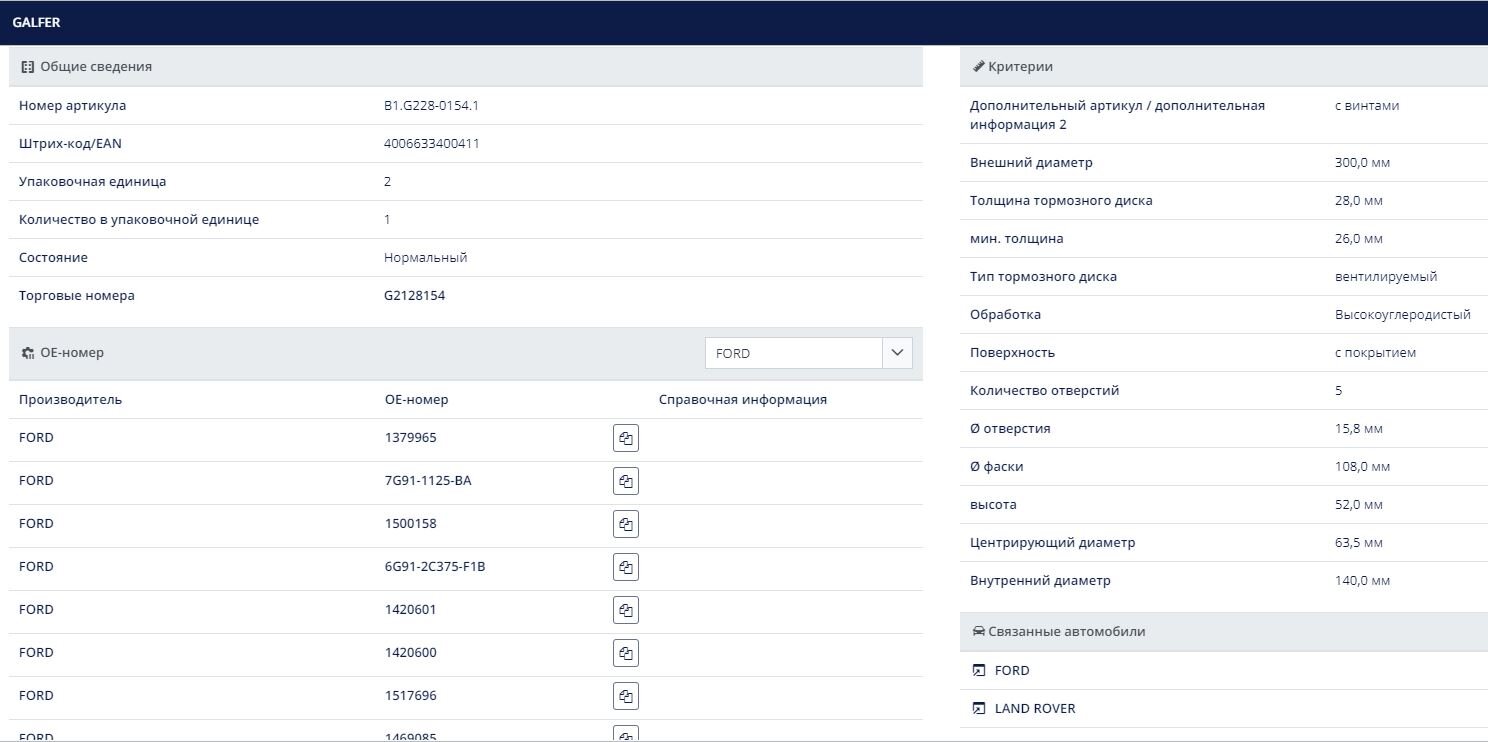Image resolution: width=1488 pixels, height=742 pixels.
Task: Click value вентилируемый disc type
Action: pos(1386,276)
